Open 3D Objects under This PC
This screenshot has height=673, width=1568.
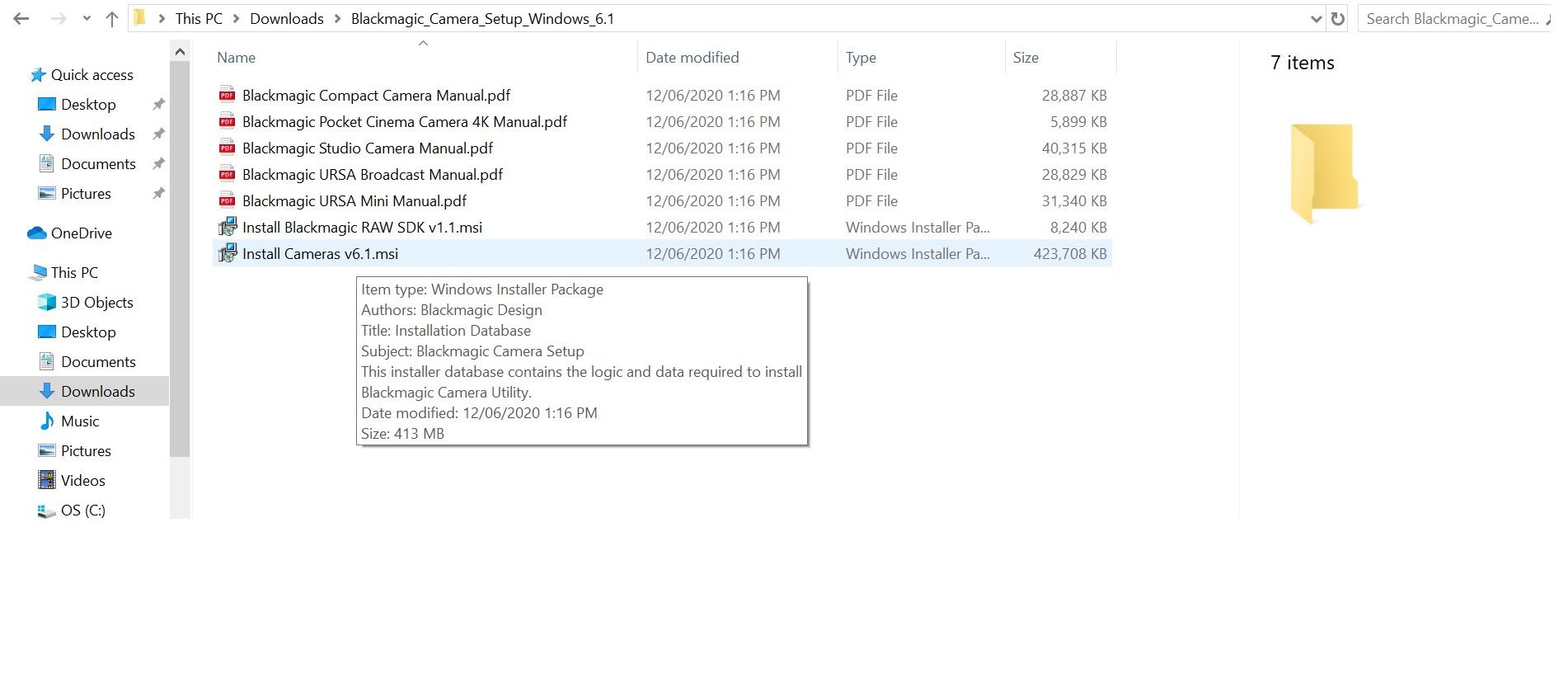coord(97,303)
